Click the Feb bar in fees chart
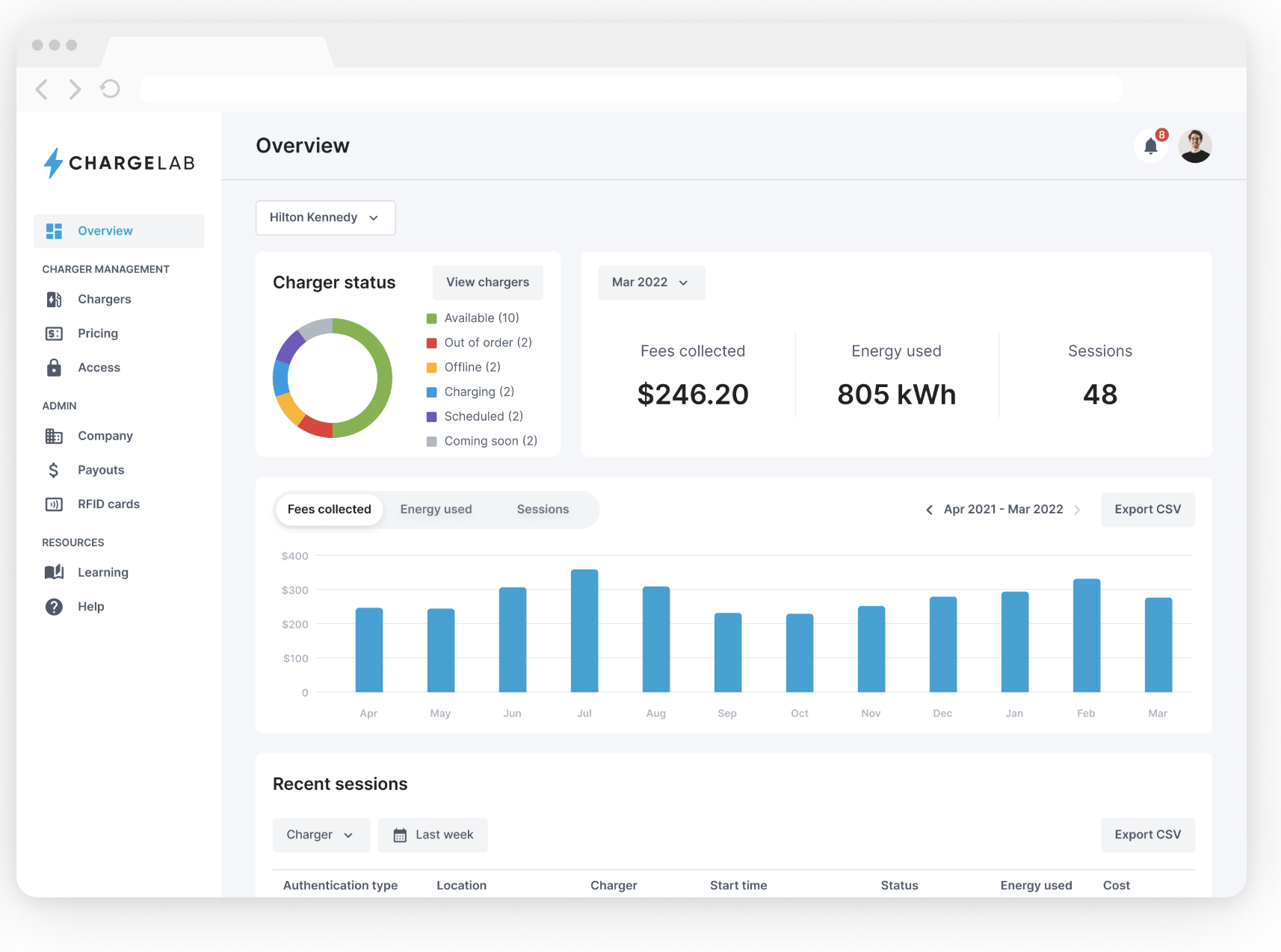The width and height of the screenshot is (1281, 952). point(1087,635)
